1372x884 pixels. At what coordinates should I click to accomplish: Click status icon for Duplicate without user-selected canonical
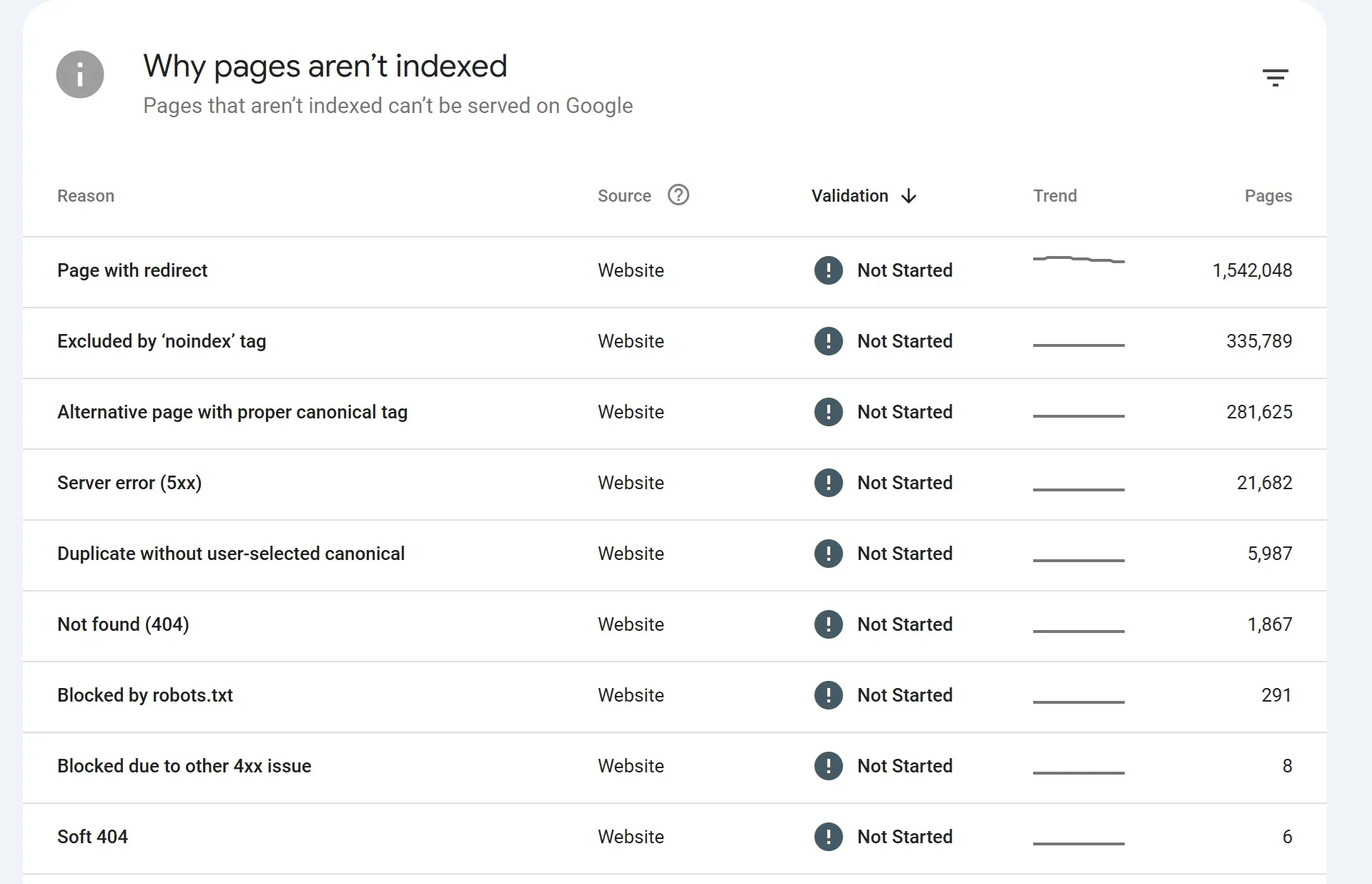coord(828,554)
